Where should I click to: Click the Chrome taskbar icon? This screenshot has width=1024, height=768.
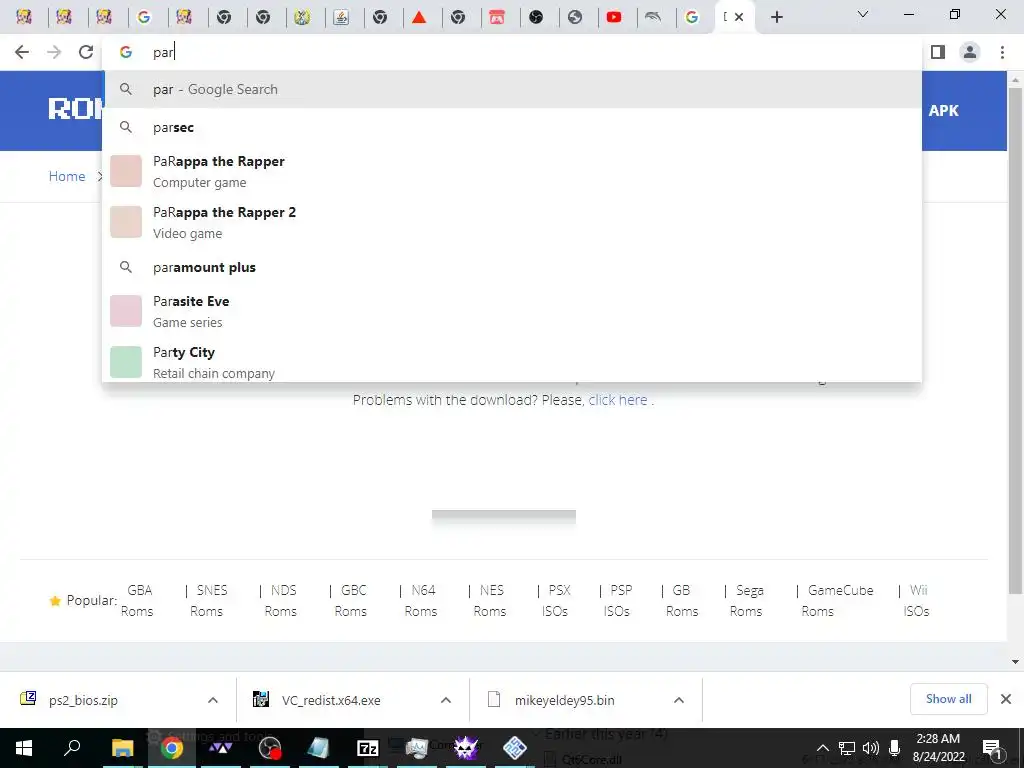tap(172, 748)
